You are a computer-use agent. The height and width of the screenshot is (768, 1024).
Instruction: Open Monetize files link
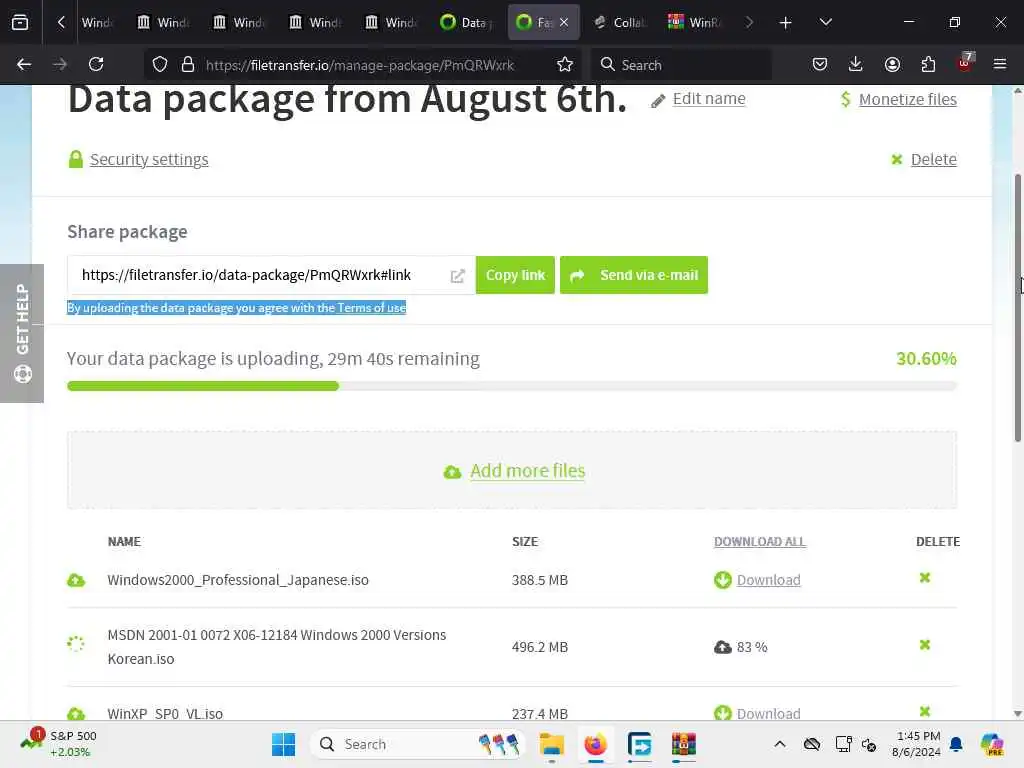tap(907, 99)
